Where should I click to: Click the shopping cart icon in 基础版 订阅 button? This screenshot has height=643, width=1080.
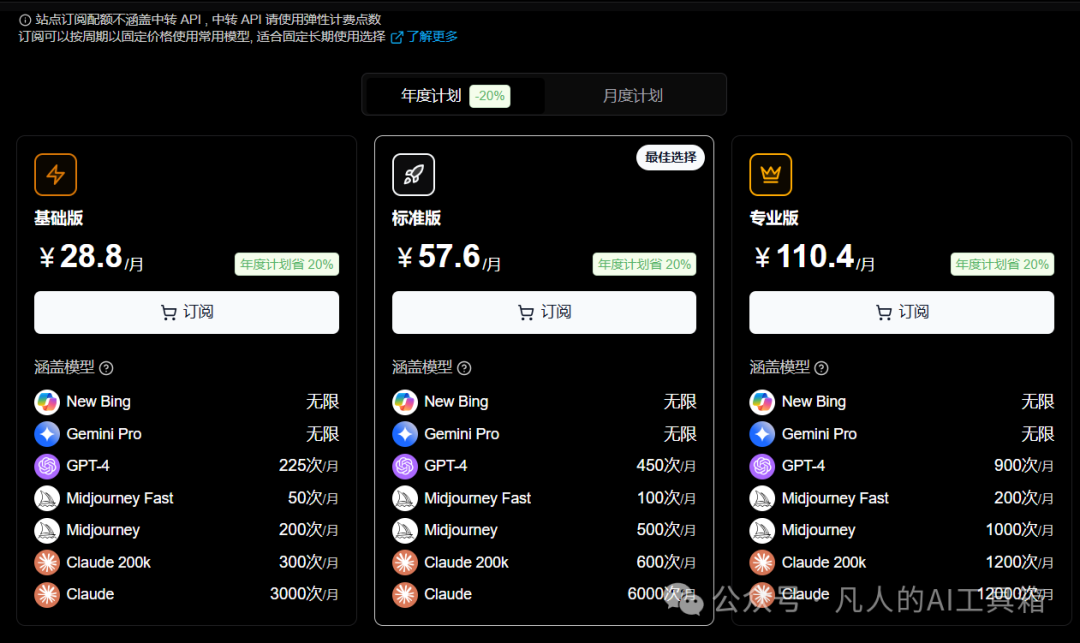pos(169,313)
